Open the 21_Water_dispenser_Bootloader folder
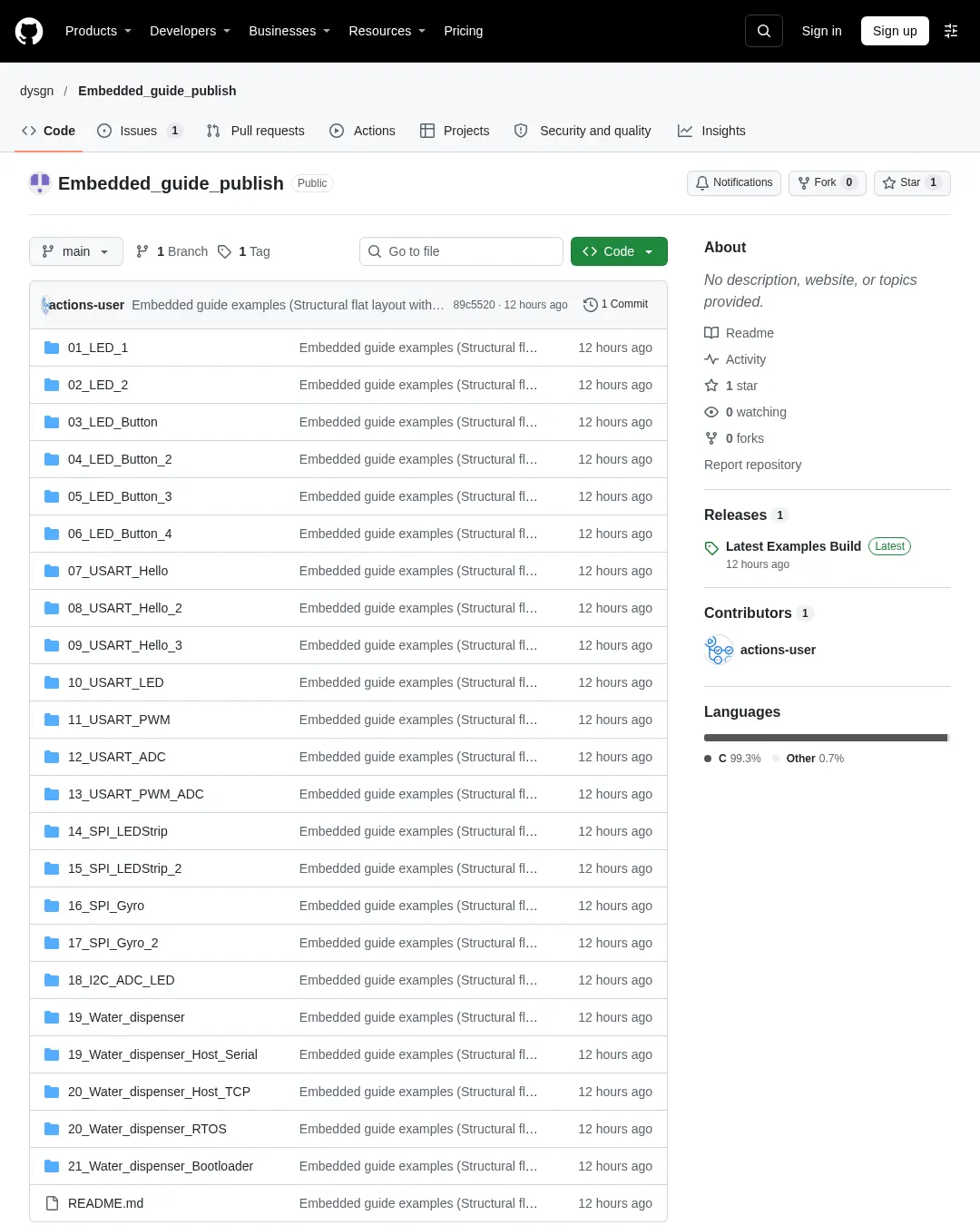980x1225 pixels. (161, 1166)
